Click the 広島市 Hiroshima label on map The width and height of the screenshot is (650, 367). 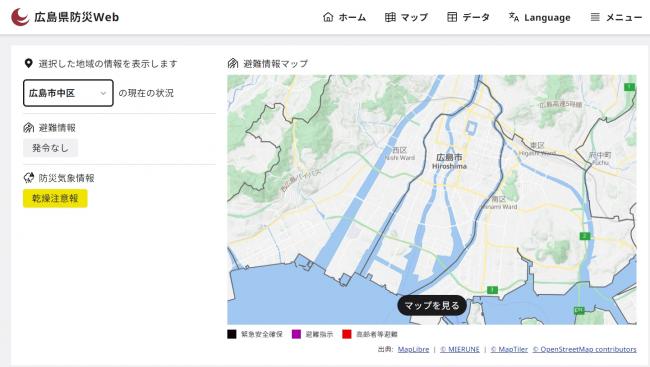449,161
